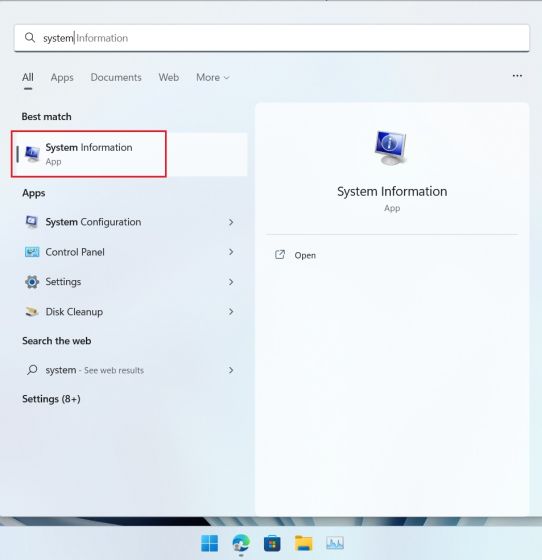Screen dimensions: 542x560
Task: Open the More filter dropdown
Action: [212, 78]
